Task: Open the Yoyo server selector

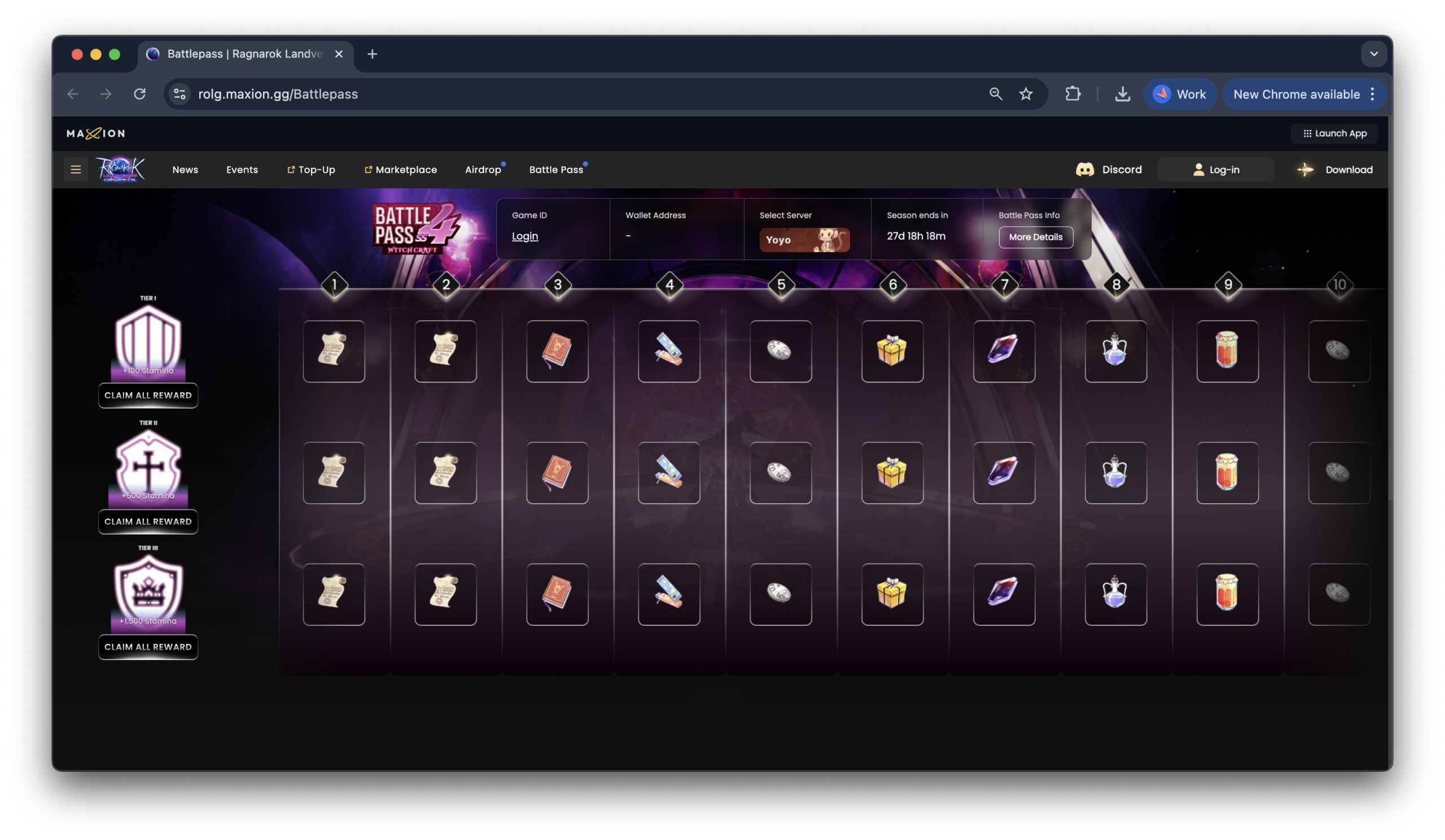Action: (x=804, y=240)
